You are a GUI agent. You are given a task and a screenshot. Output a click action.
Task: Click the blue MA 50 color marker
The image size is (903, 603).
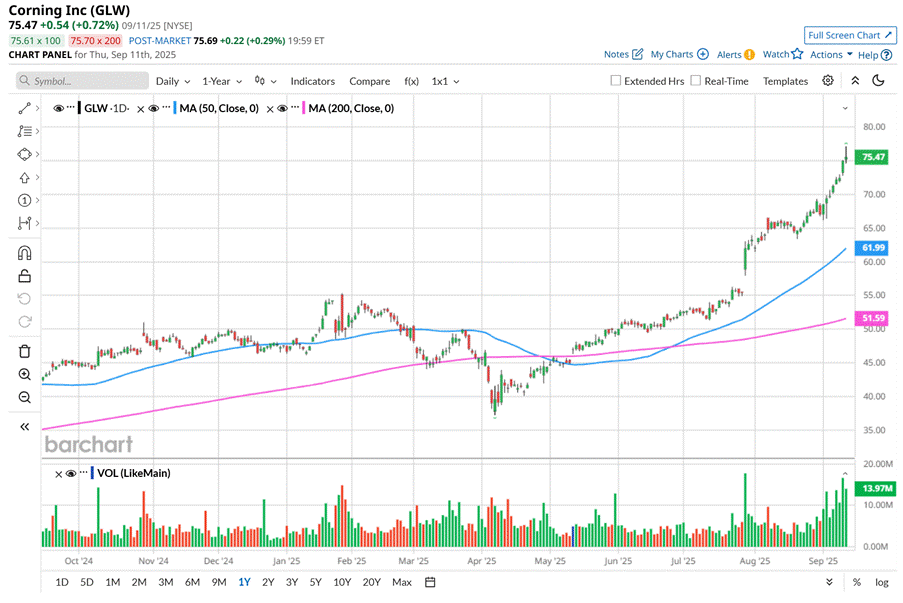point(174,108)
